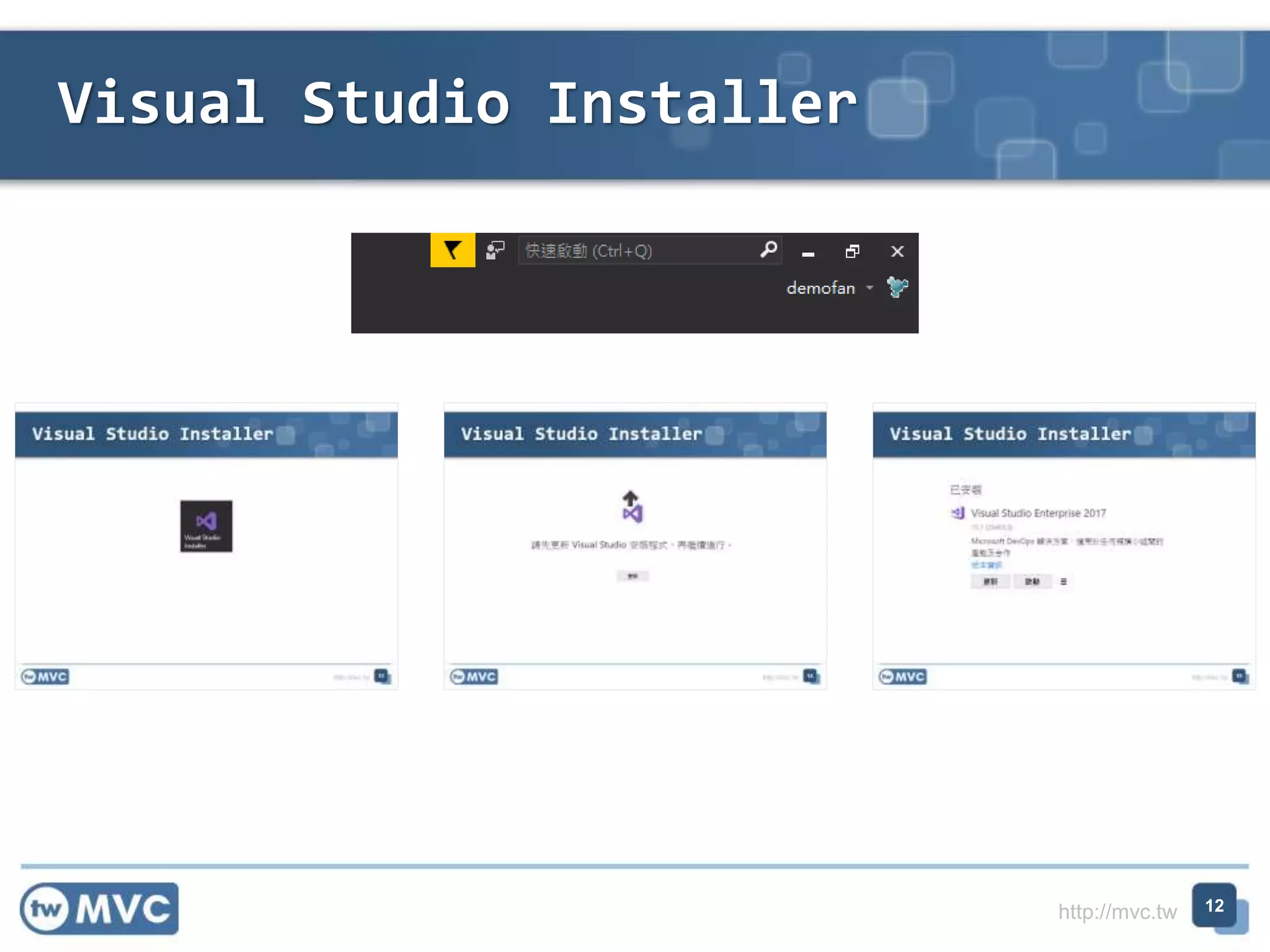Open the hamburger menu beside the Enterprise buttons

pos(1064,581)
